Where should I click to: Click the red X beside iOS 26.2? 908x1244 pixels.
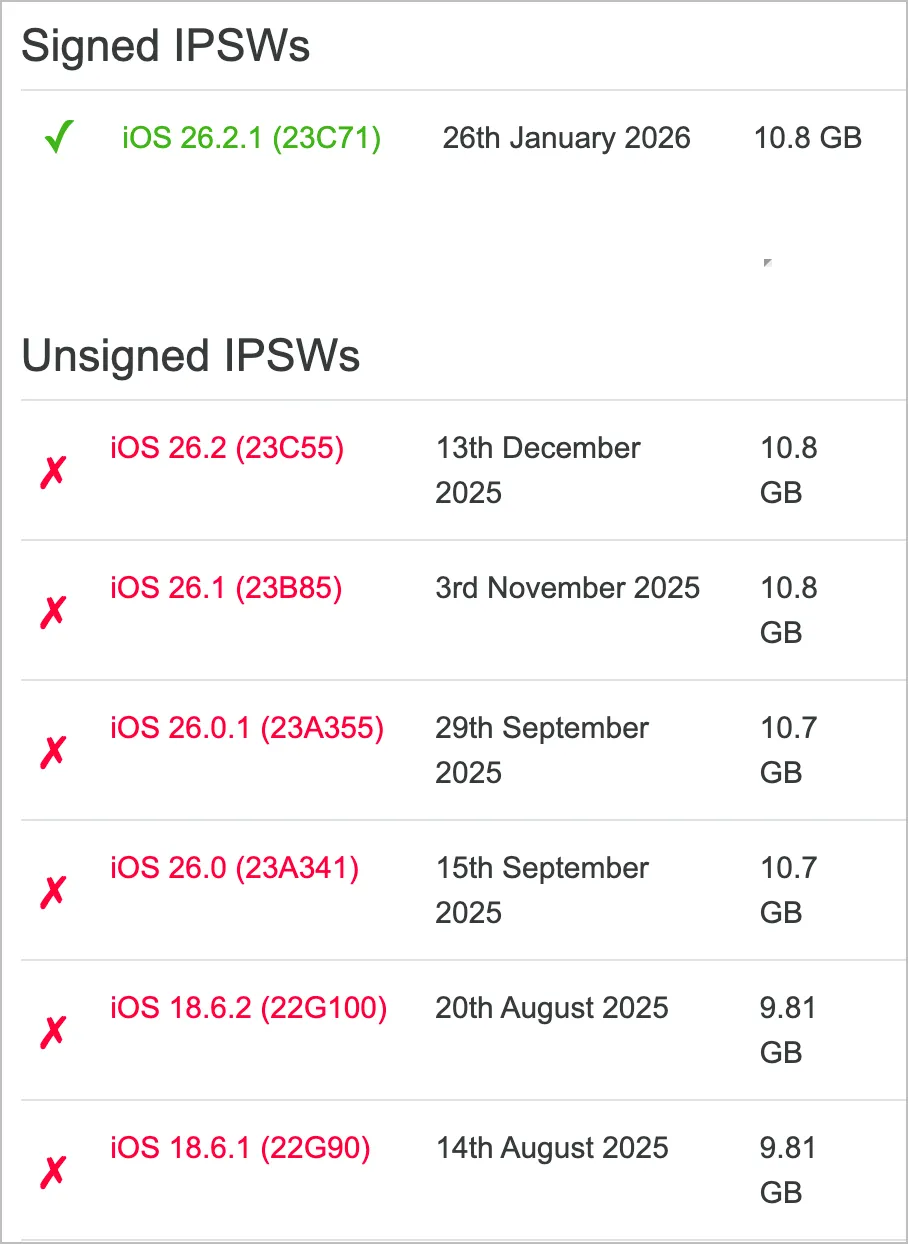tap(52, 471)
